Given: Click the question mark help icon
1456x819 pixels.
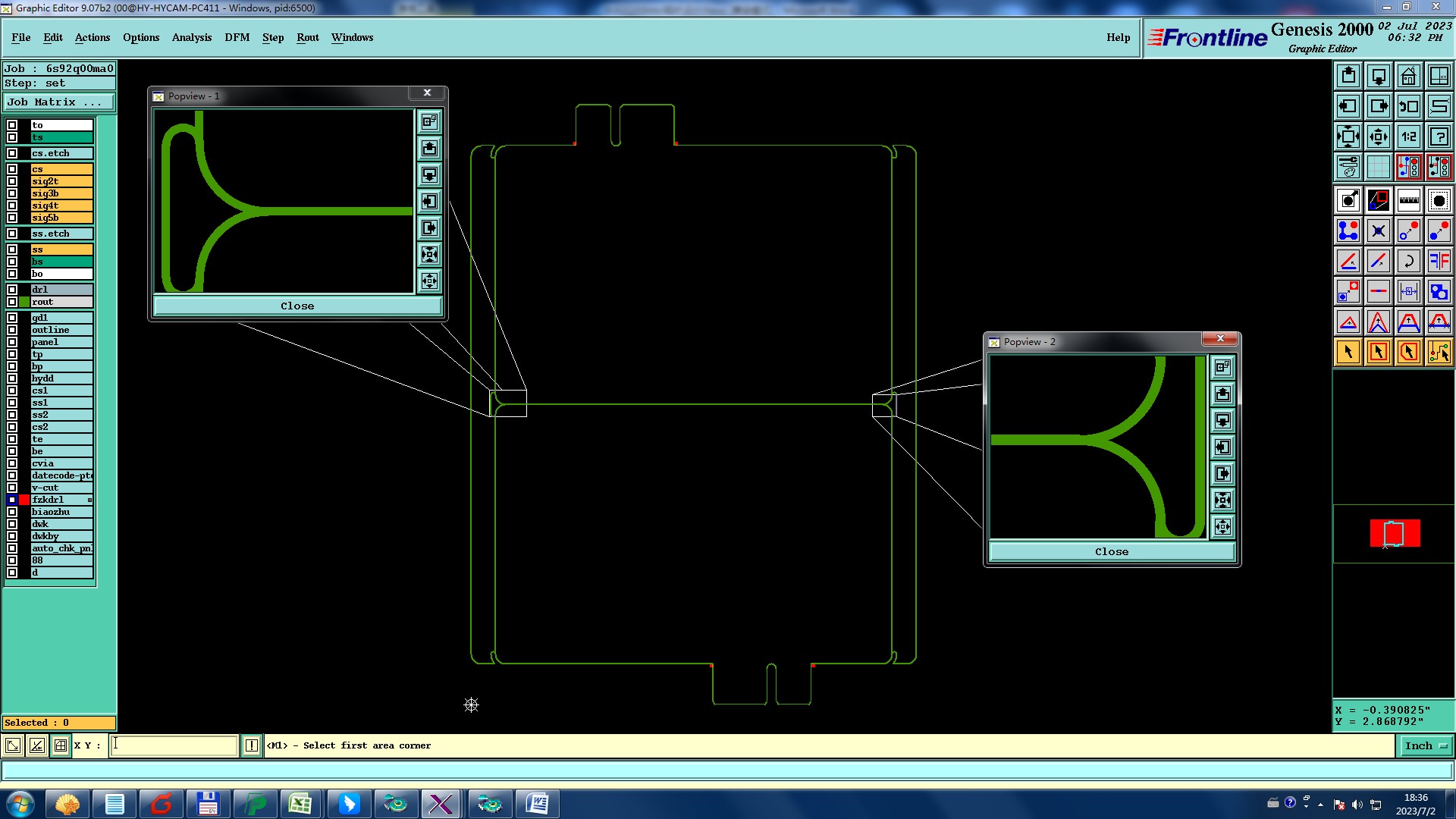Looking at the screenshot, I should 1439,136.
